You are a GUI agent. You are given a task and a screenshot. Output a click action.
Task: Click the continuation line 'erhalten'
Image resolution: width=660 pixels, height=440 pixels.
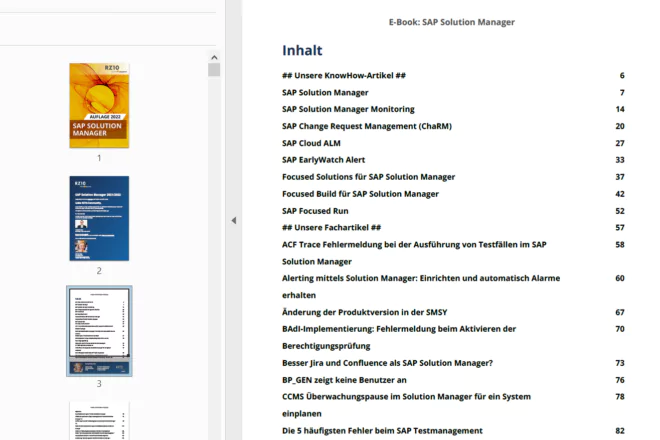(299, 295)
